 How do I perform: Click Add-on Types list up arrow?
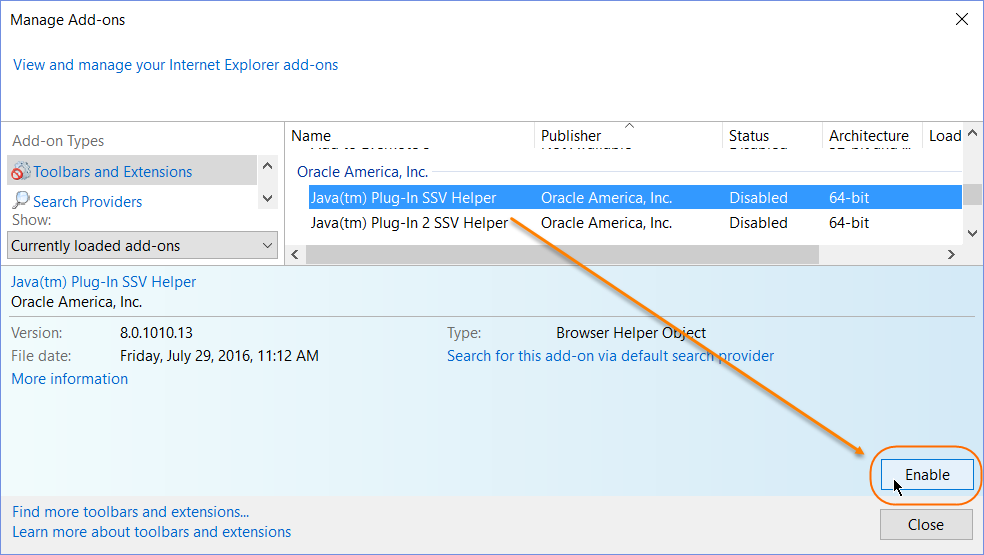point(267,166)
